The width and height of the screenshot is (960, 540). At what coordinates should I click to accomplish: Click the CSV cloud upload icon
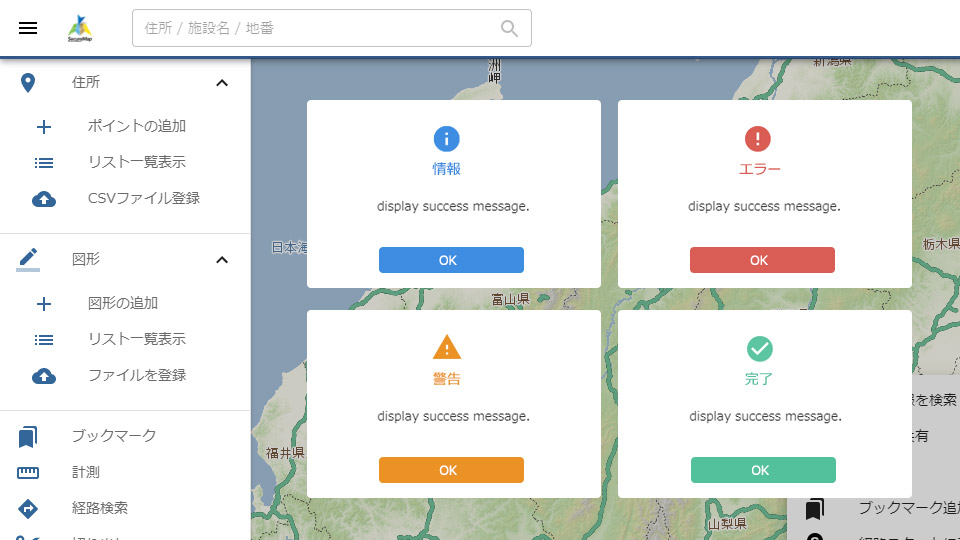point(44,199)
